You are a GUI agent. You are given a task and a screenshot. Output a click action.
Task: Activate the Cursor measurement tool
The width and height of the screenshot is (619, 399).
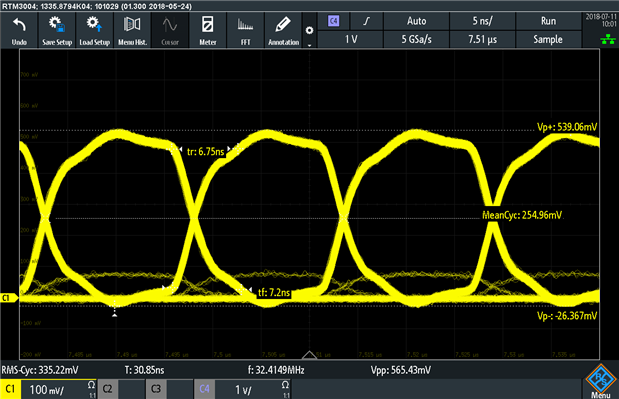(170, 30)
